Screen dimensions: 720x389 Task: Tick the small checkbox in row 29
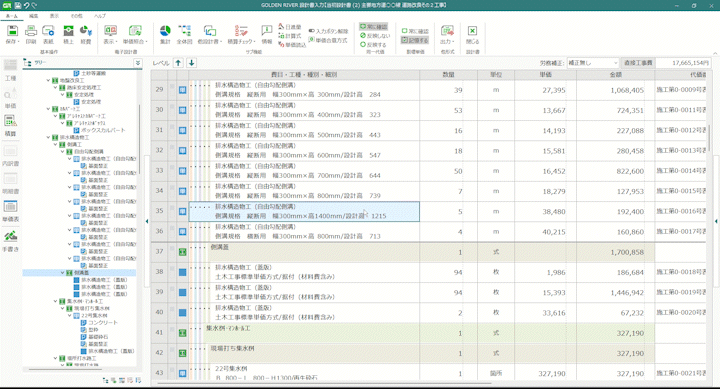172,86
